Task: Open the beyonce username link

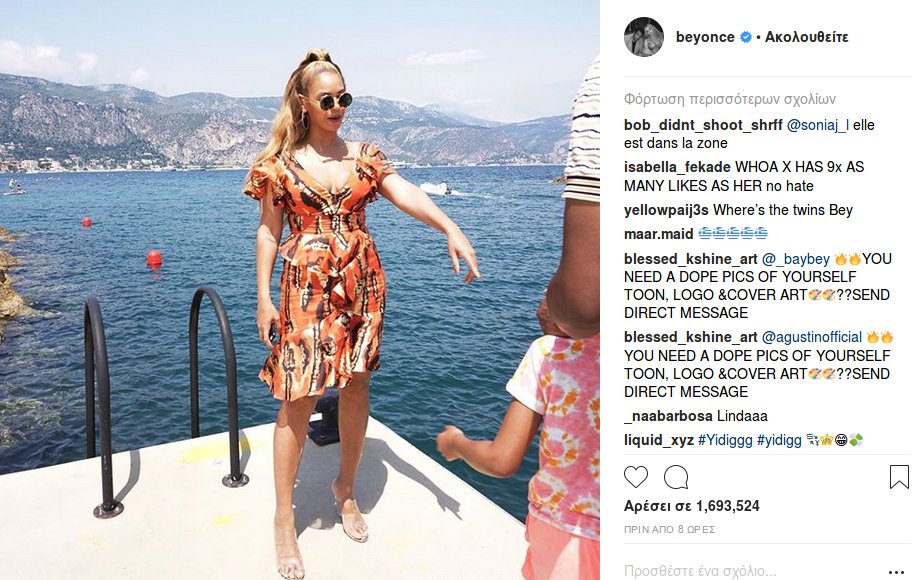Action: pos(705,37)
